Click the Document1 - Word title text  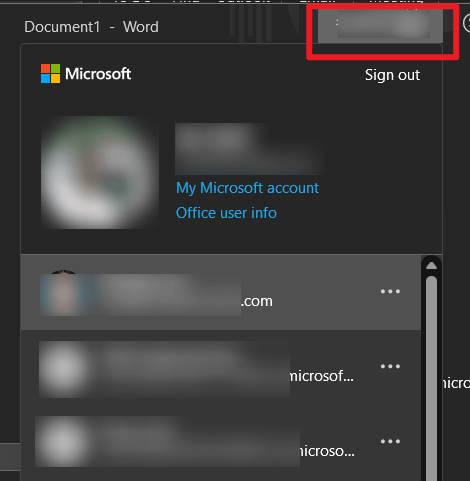[x=91, y=27]
